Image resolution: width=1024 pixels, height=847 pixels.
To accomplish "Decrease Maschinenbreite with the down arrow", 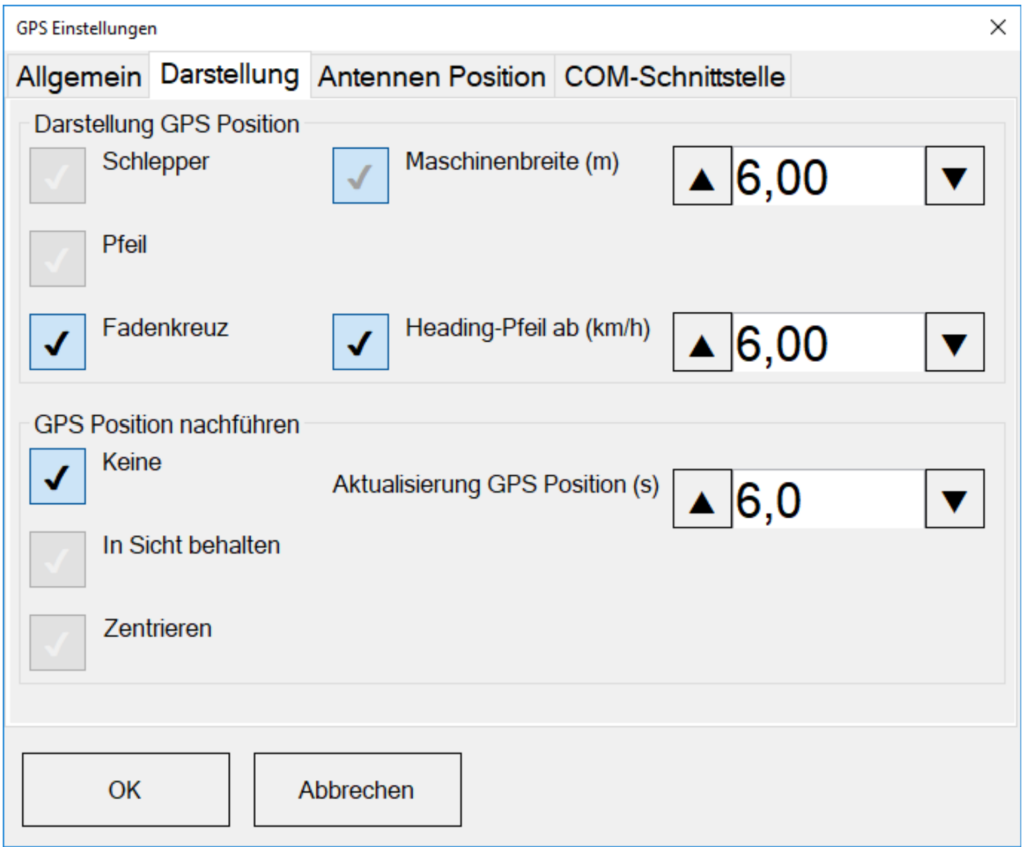I will [955, 177].
